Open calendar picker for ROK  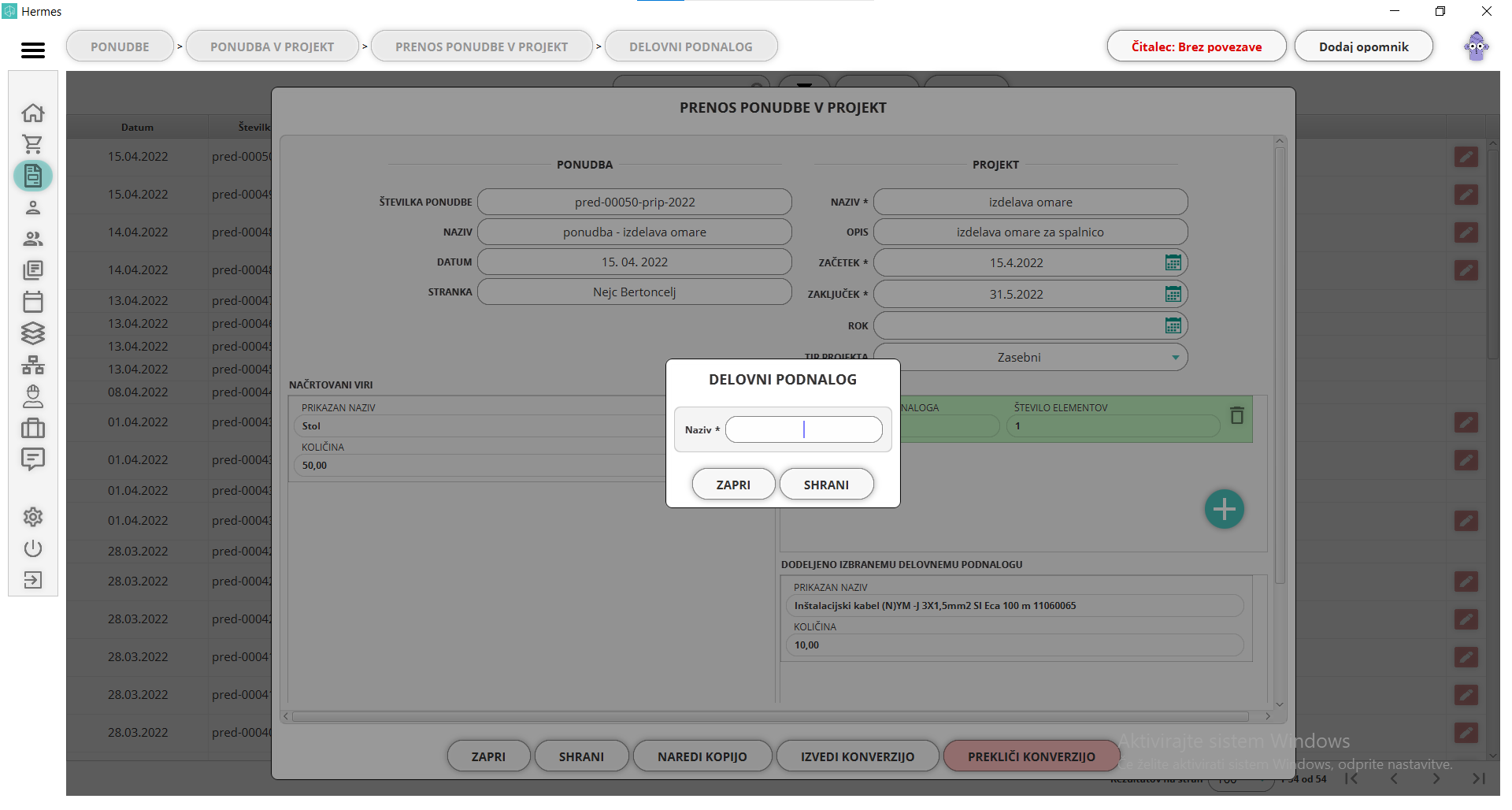[x=1173, y=325]
